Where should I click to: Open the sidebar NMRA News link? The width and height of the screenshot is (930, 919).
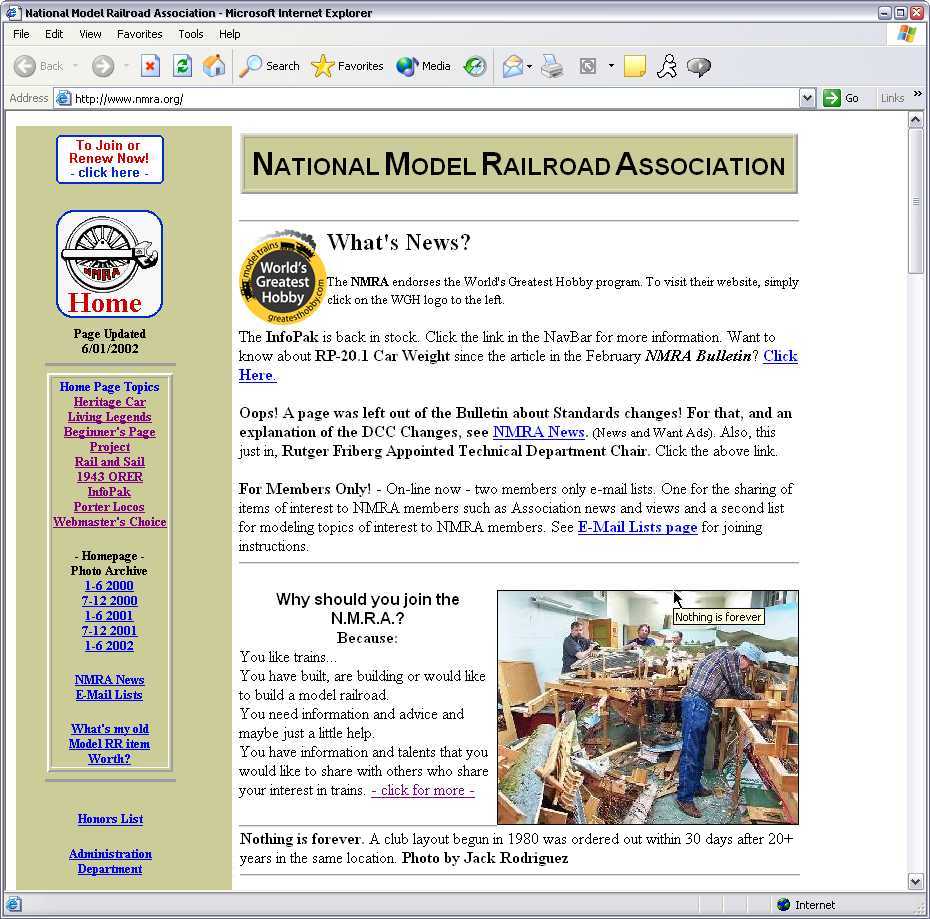(x=110, y=680)
